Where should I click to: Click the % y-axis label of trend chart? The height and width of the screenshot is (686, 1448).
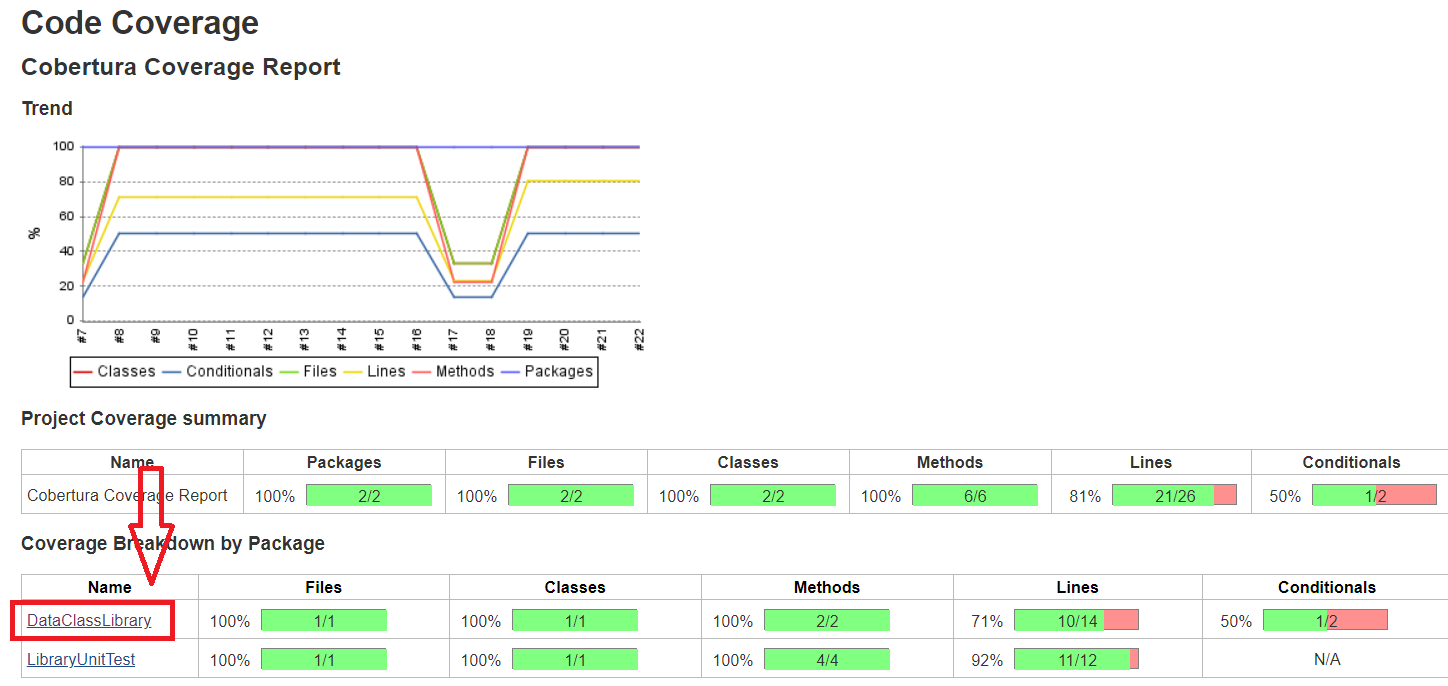pos(35,233)
